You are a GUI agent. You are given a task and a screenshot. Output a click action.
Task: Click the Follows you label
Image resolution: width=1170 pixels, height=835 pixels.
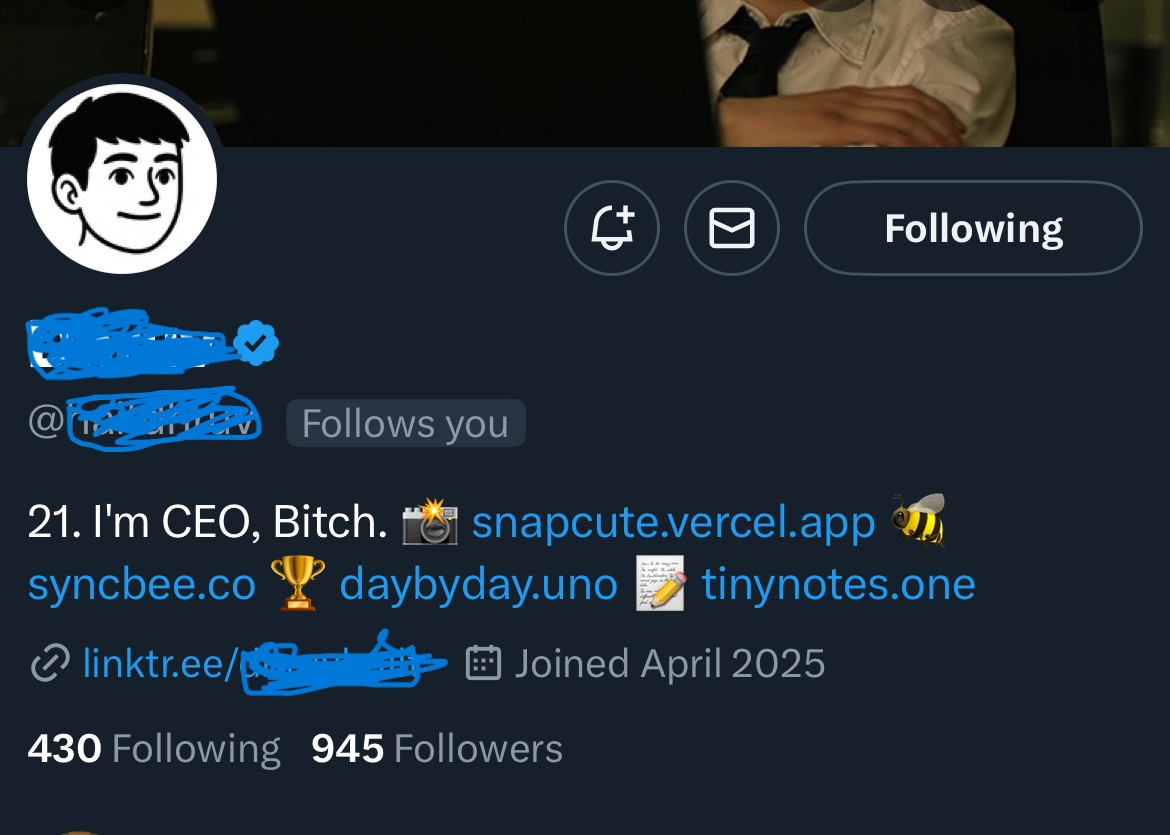pos(405,424)
